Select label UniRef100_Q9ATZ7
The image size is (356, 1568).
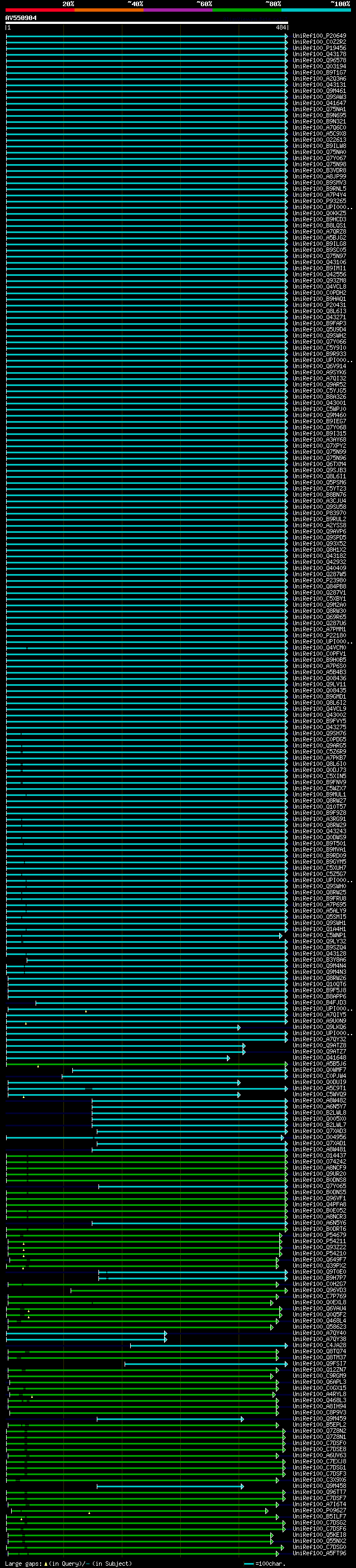[x=319, y=1052]
